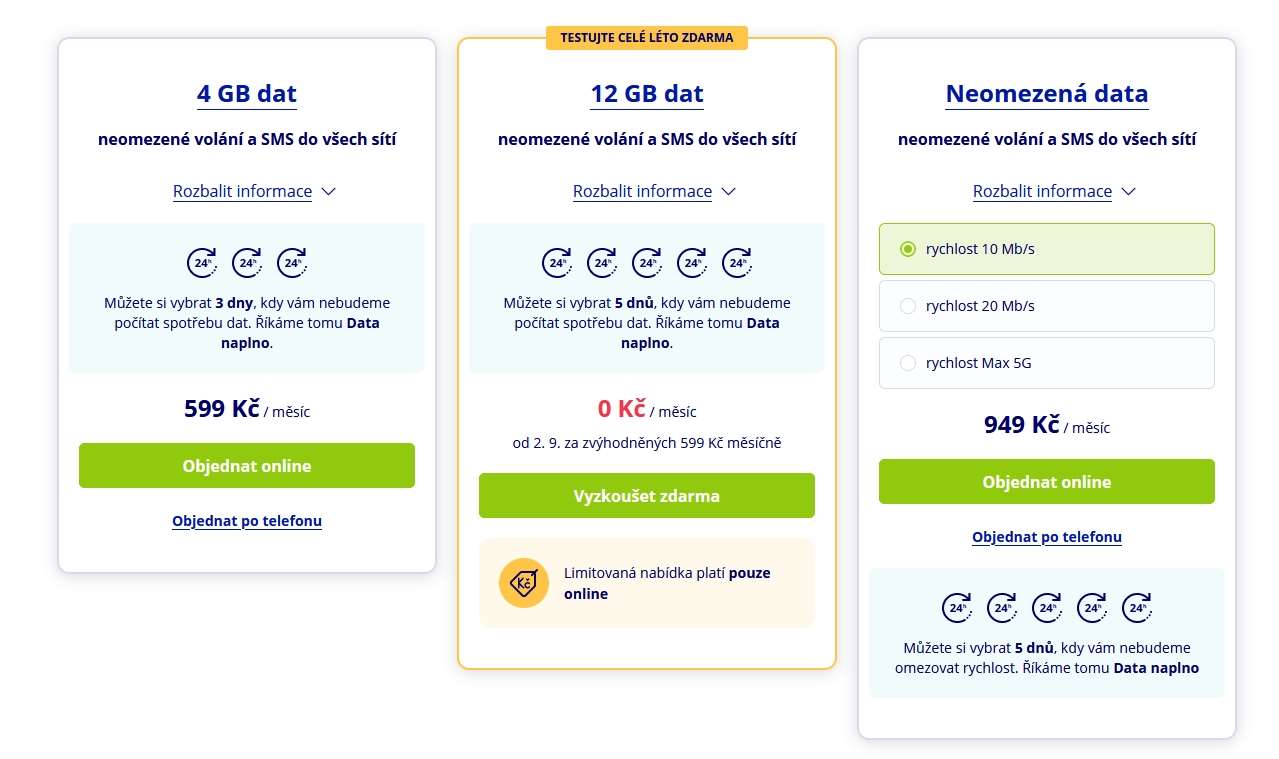Expand Rozbalit informace for 4 GB plan
This screenshot has height=759, width=1279.
254,191
